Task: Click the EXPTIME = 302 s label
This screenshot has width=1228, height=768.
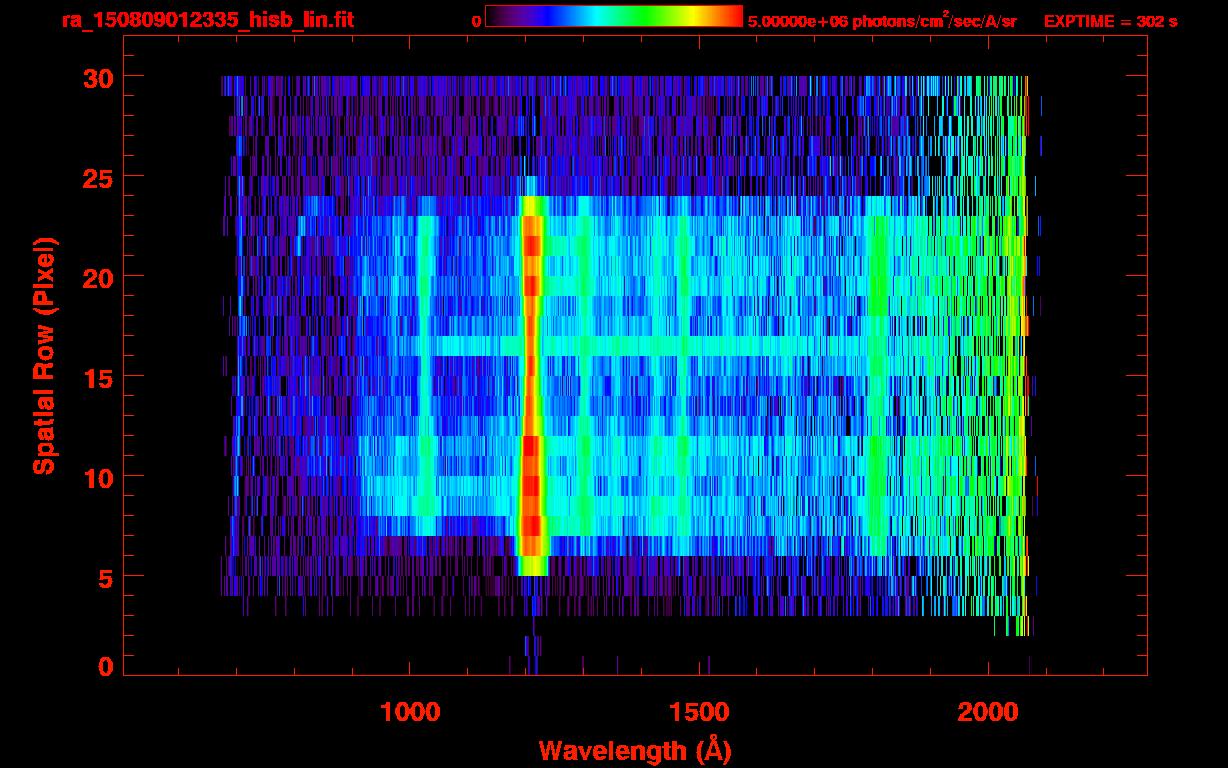Action: point(1110,21)
